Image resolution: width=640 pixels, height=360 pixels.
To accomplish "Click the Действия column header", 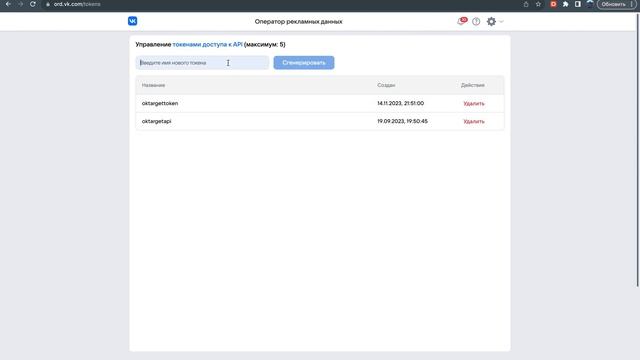I will pos(473,85).
